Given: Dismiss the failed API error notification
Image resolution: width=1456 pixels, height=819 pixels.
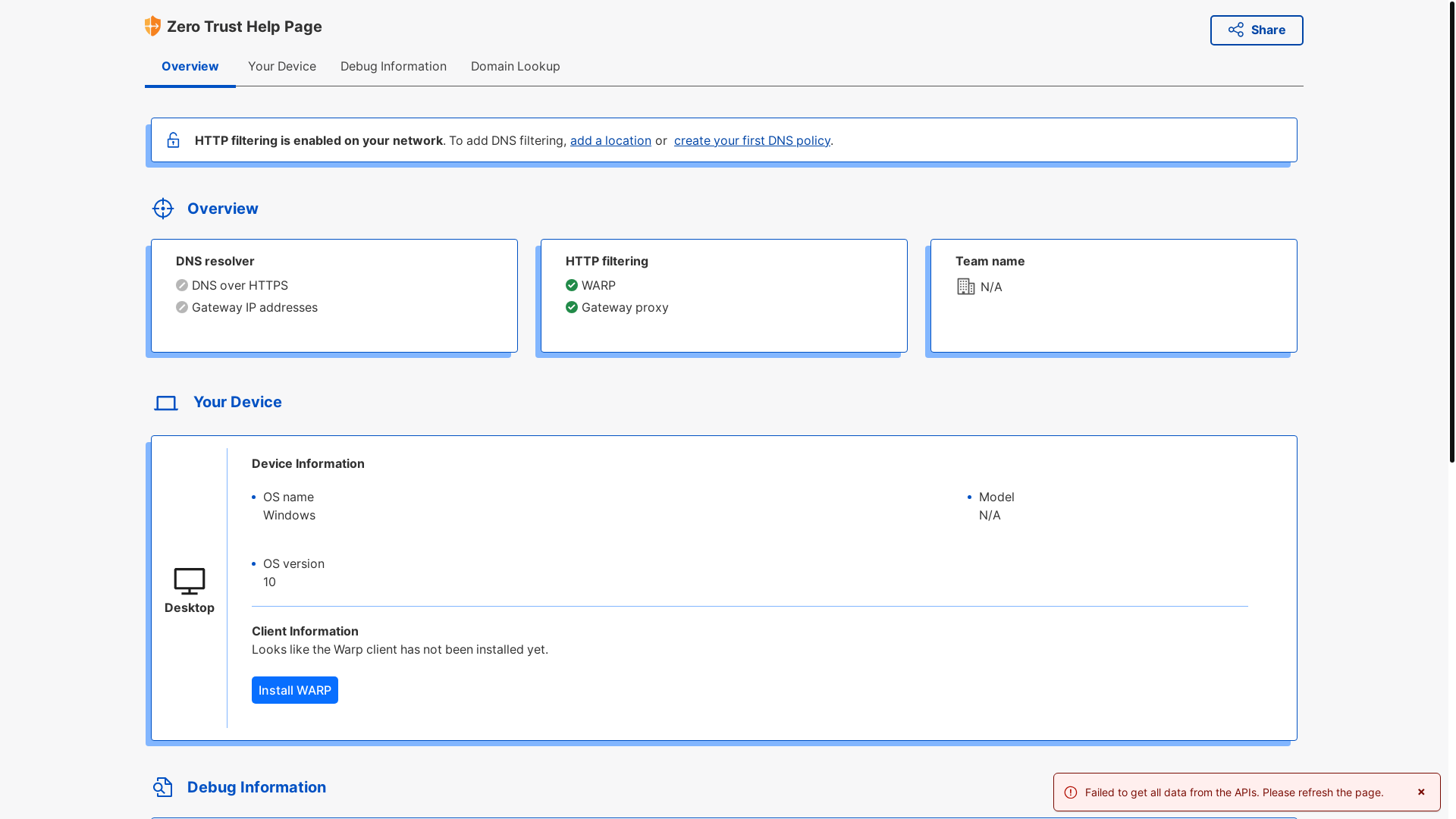Looking at the screenshot, I should (x=1421, y=792).
